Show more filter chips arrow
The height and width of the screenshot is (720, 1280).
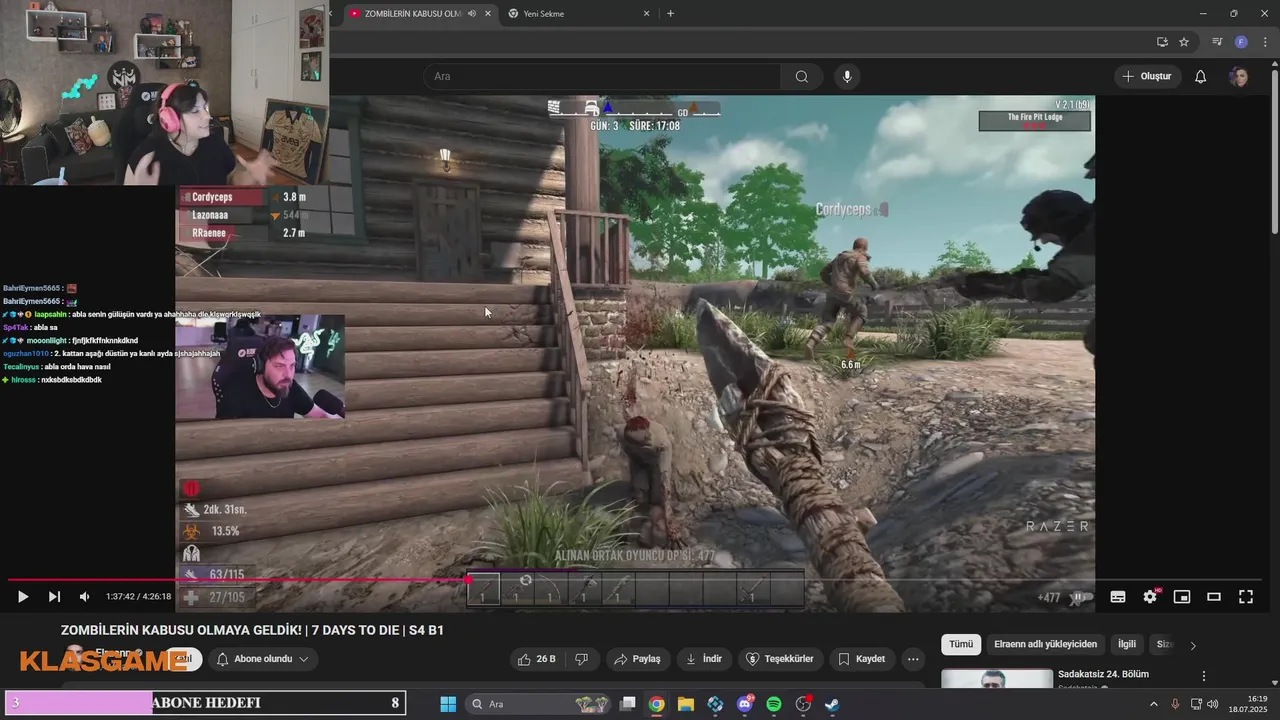[x=1193, y=646]
